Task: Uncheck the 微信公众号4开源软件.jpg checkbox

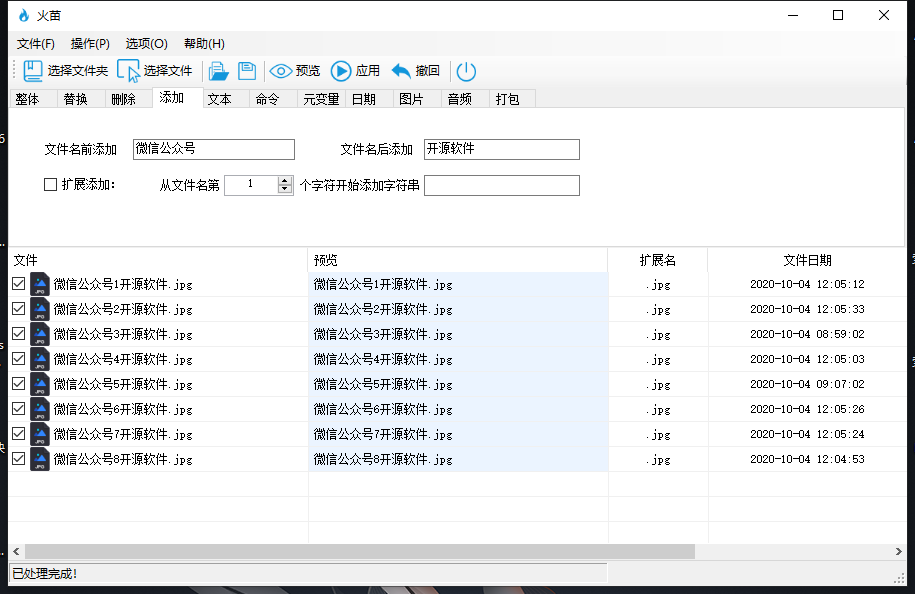Action: [x=19, y=359]
